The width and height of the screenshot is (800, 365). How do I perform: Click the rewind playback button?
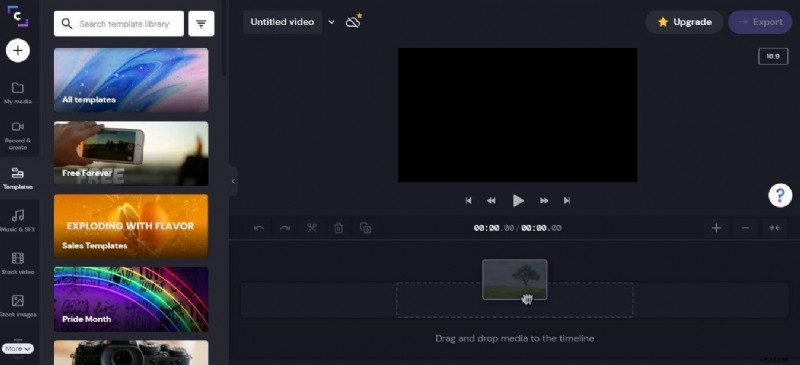click(491, 201)
